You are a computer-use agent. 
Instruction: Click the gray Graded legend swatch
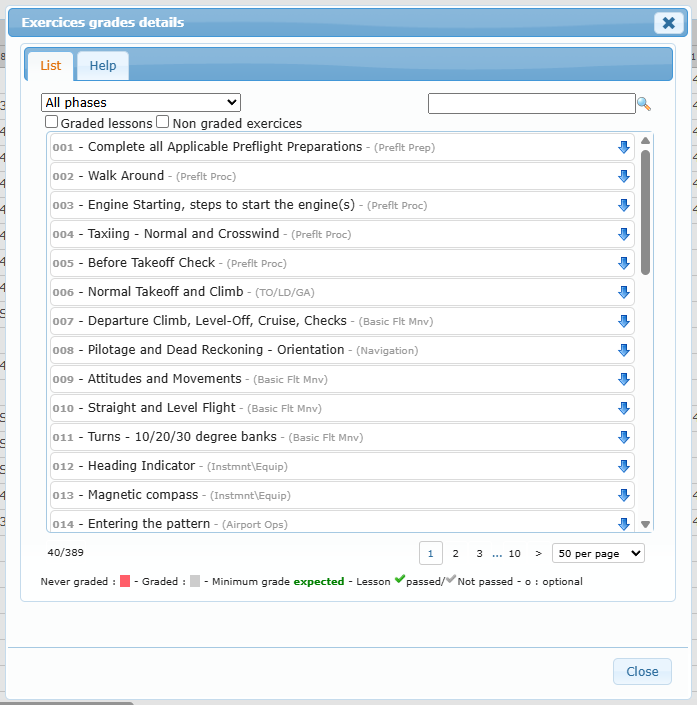click(195, 581)
